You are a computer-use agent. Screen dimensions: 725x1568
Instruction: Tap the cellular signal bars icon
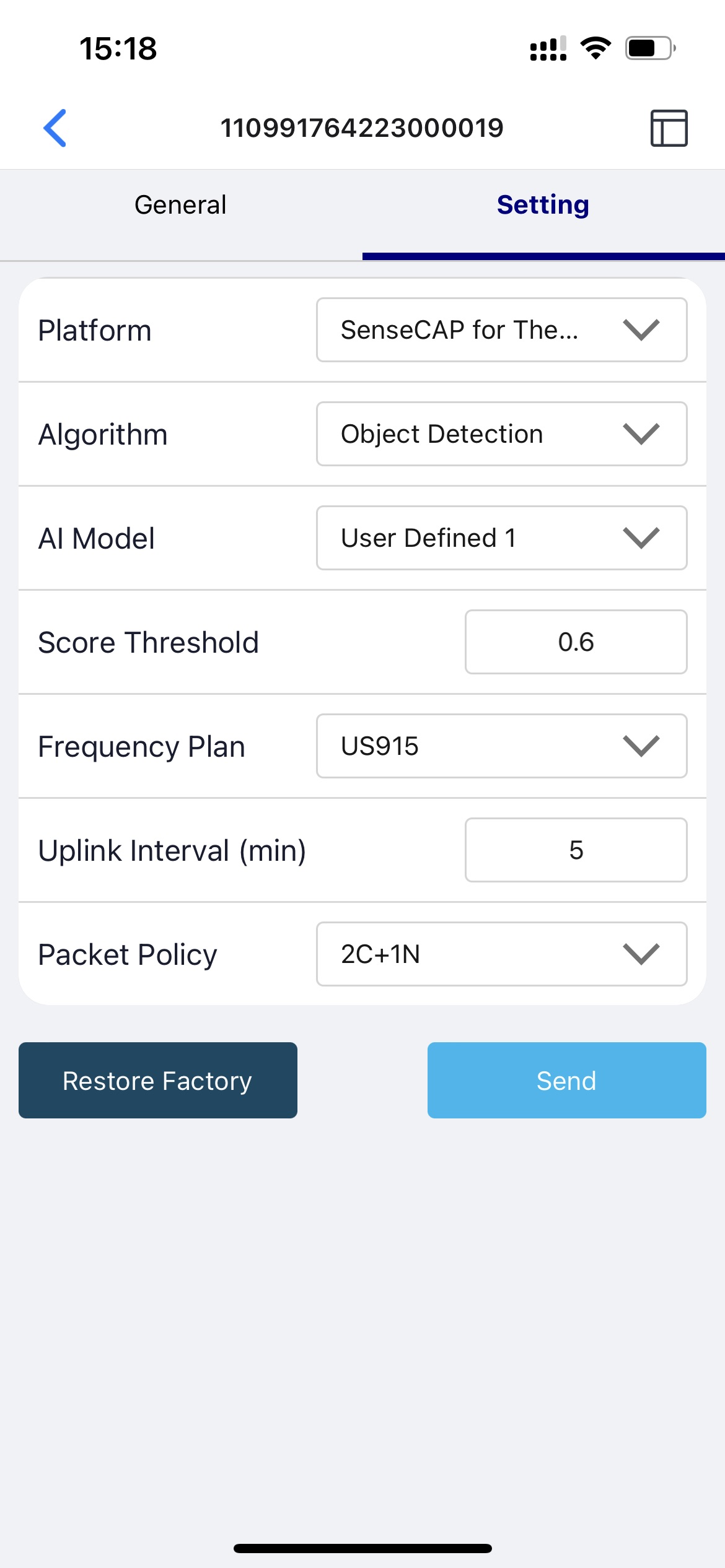point(548,48)
